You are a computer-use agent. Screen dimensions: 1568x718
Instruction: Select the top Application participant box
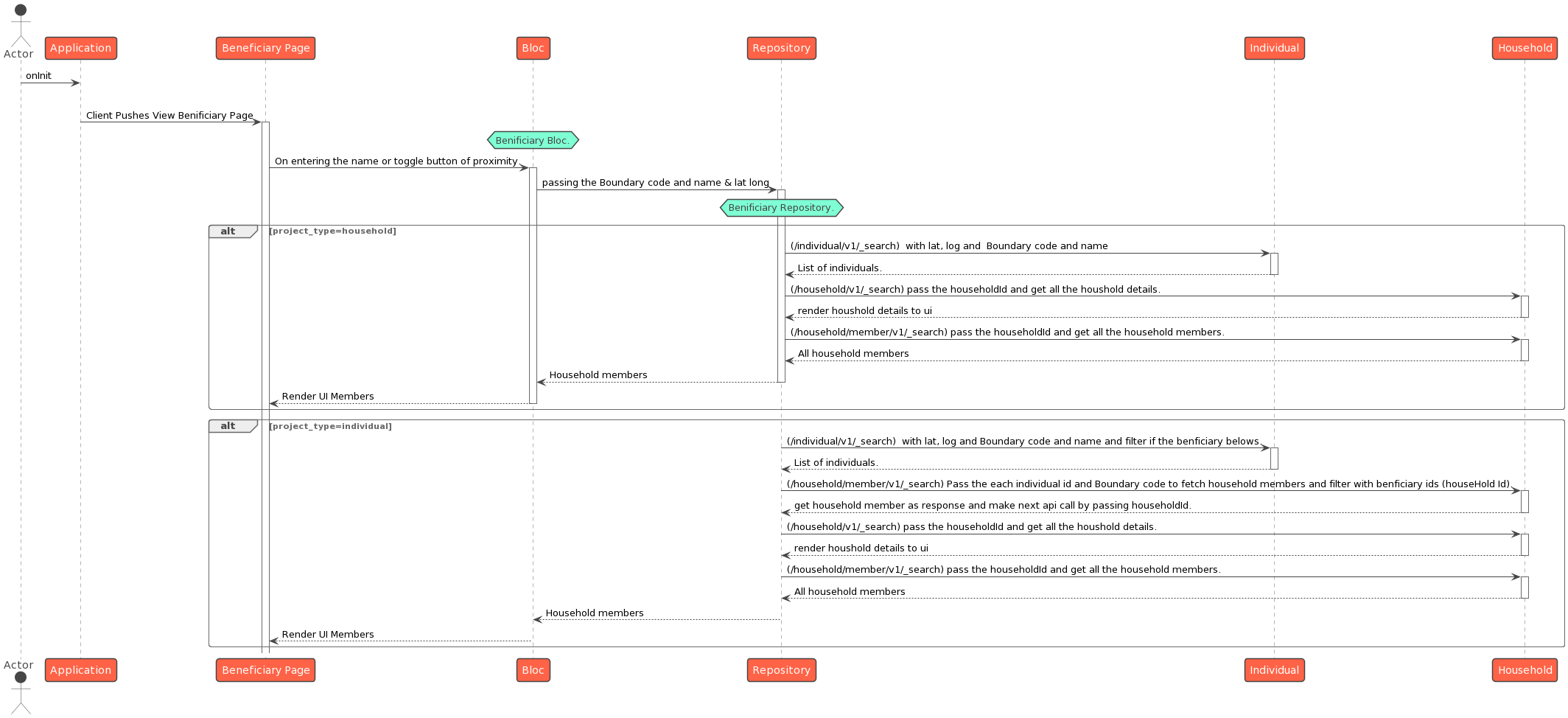point(81,48)
